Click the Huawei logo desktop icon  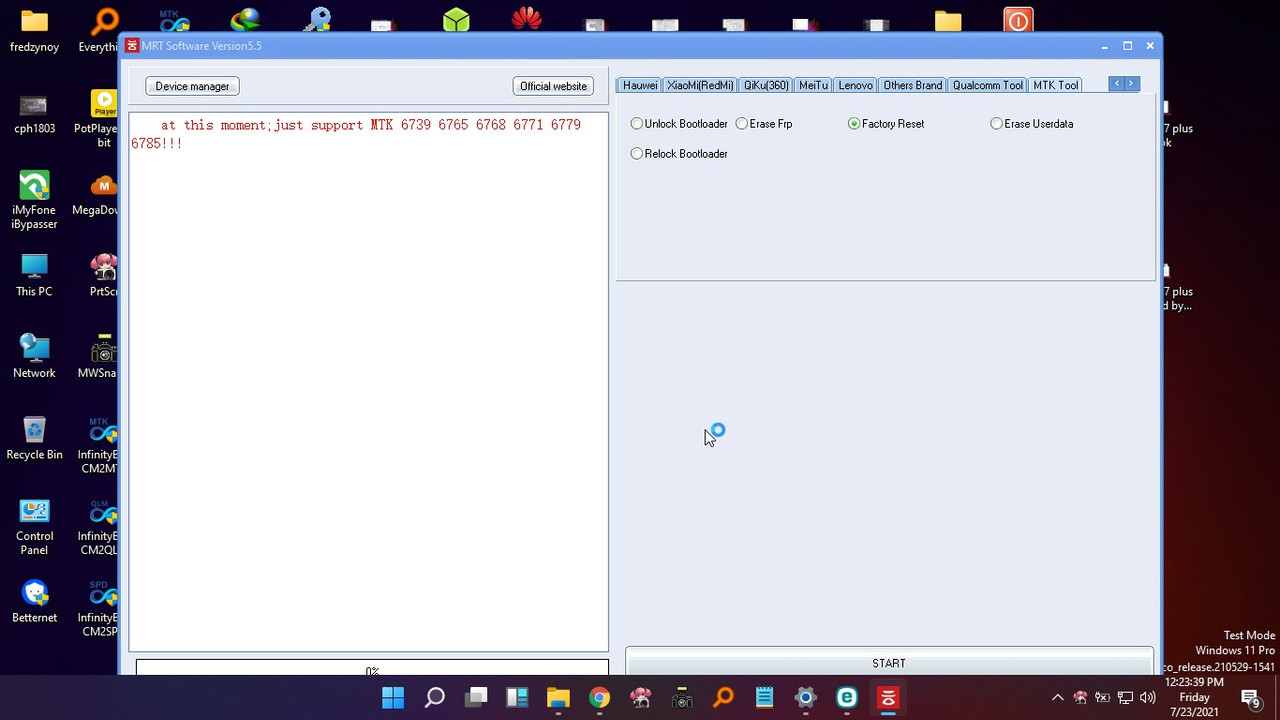click(526, 19)
